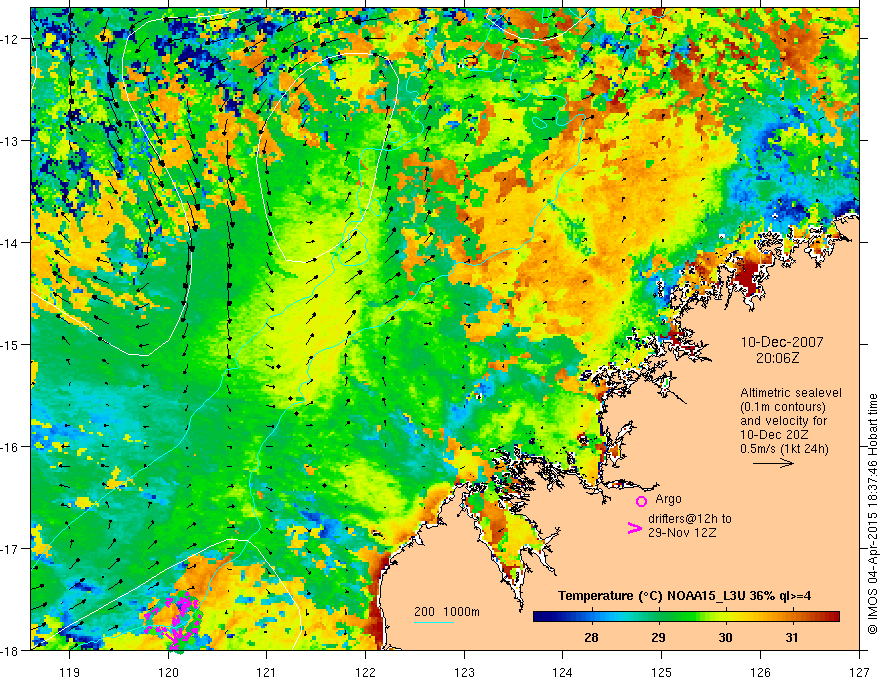Image resolution: width=880 pixels, height=680 pixels.
Task: Click the latitude axis label -17
Action: point(10,548)
